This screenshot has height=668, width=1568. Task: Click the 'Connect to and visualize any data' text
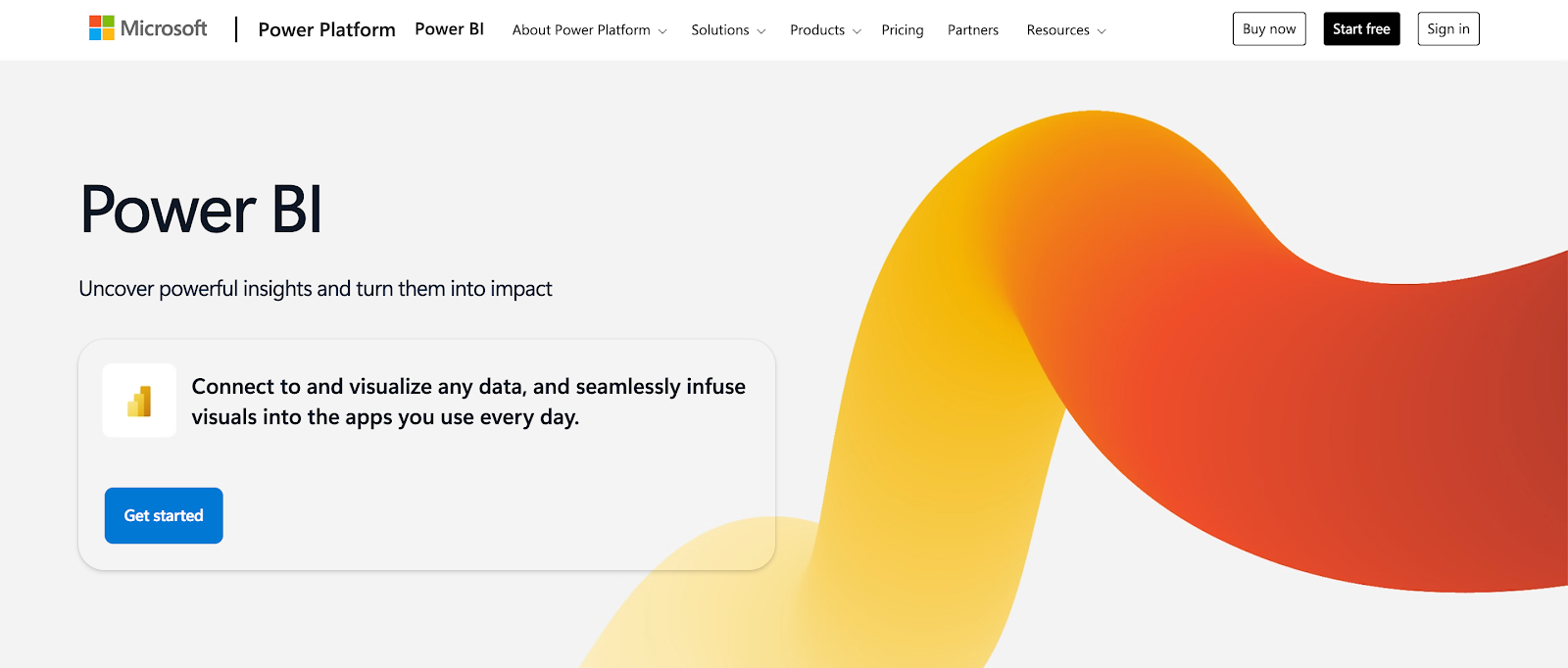click(x=468, y=402)
